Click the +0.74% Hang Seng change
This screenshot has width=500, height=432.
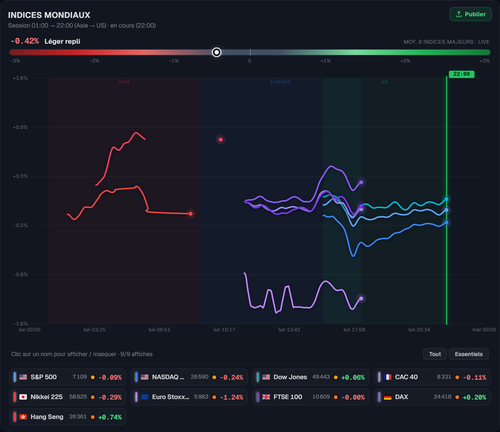click(110, 417)
